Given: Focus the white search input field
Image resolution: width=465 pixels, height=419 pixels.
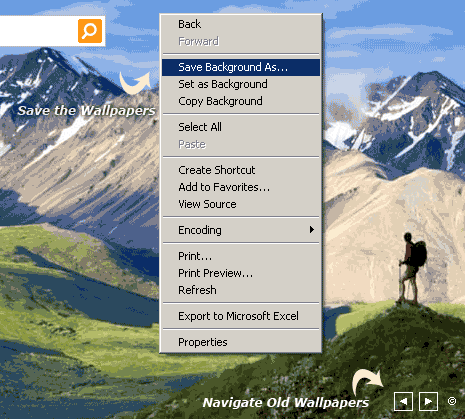Looking at the screenshot, I should [38, 31].
